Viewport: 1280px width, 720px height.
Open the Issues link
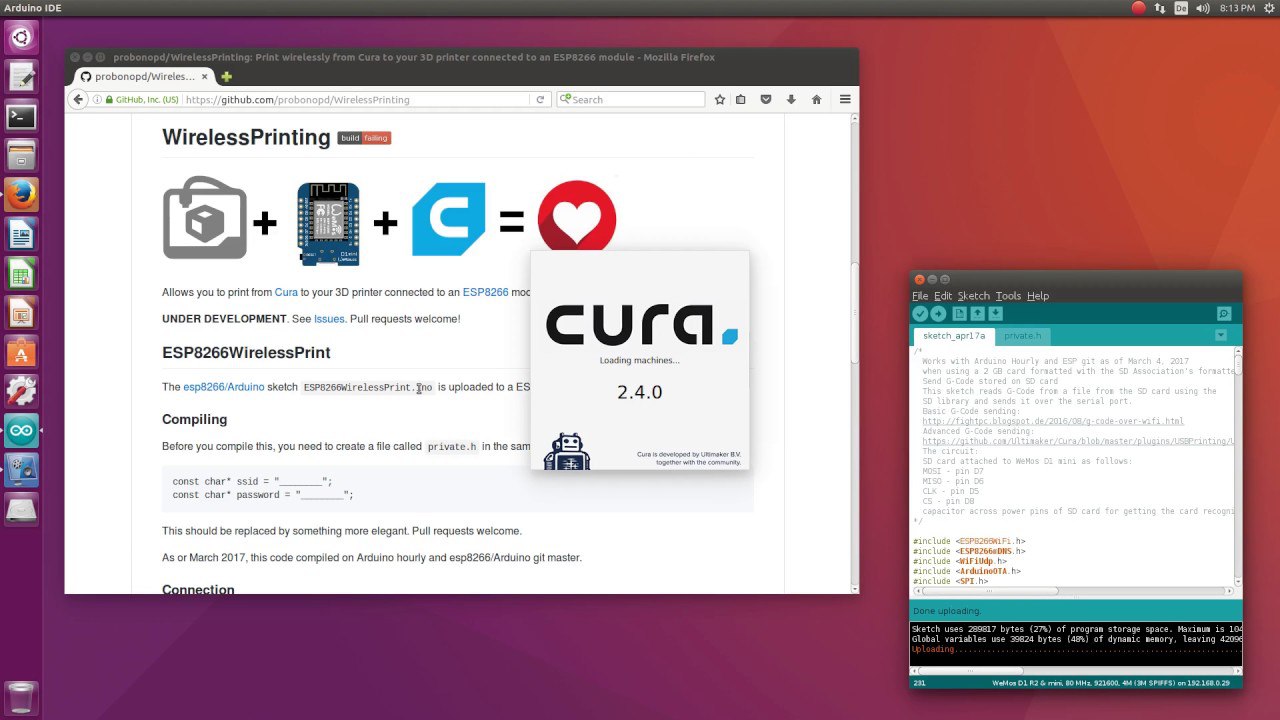click(x=329, y=319)
